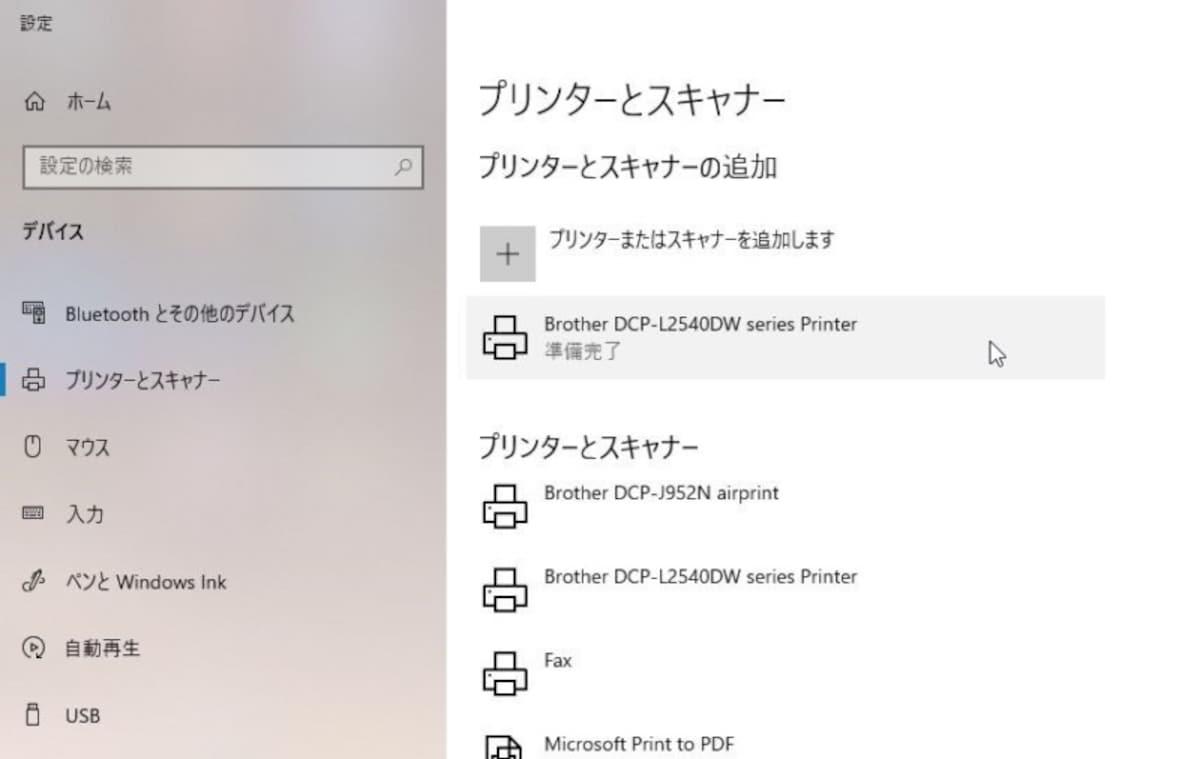Image resolution: width=1200 pixels, height=759 pixels.
Task: Select Brother DCP-J952N airprint
Action: (661, 493)
